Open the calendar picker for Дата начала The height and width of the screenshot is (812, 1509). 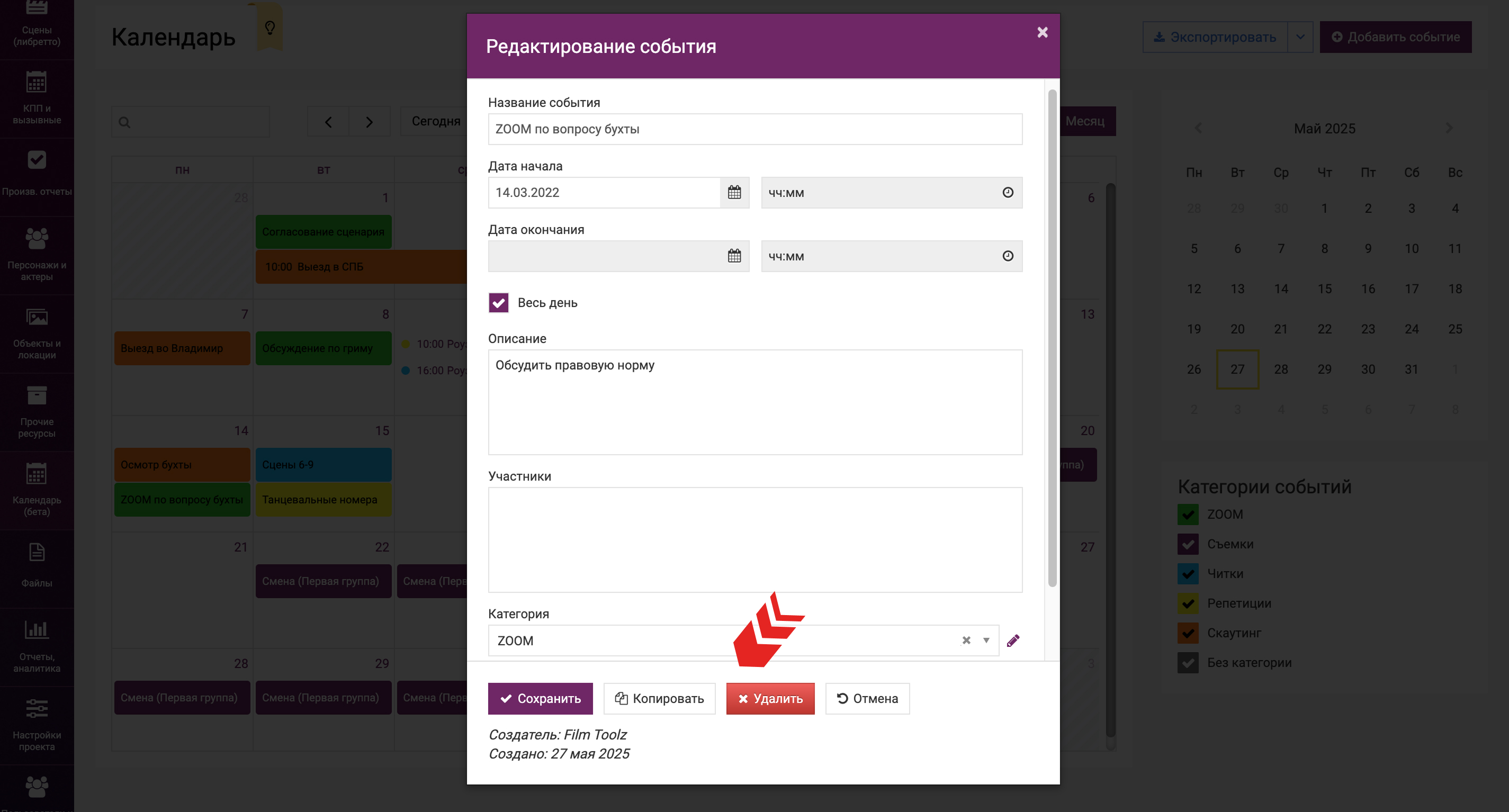pyautogui.click(x=734, y=193)
